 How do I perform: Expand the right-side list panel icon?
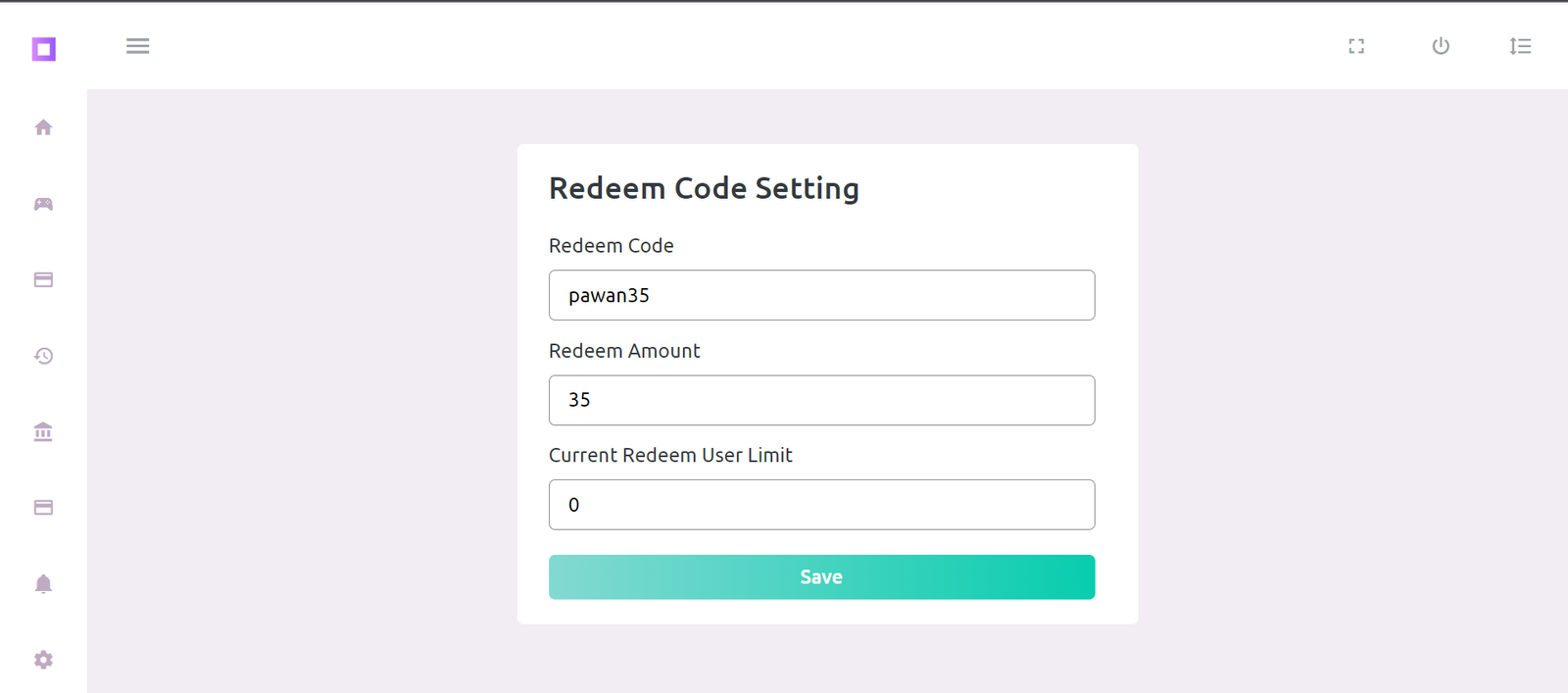tap(1520, 46)
